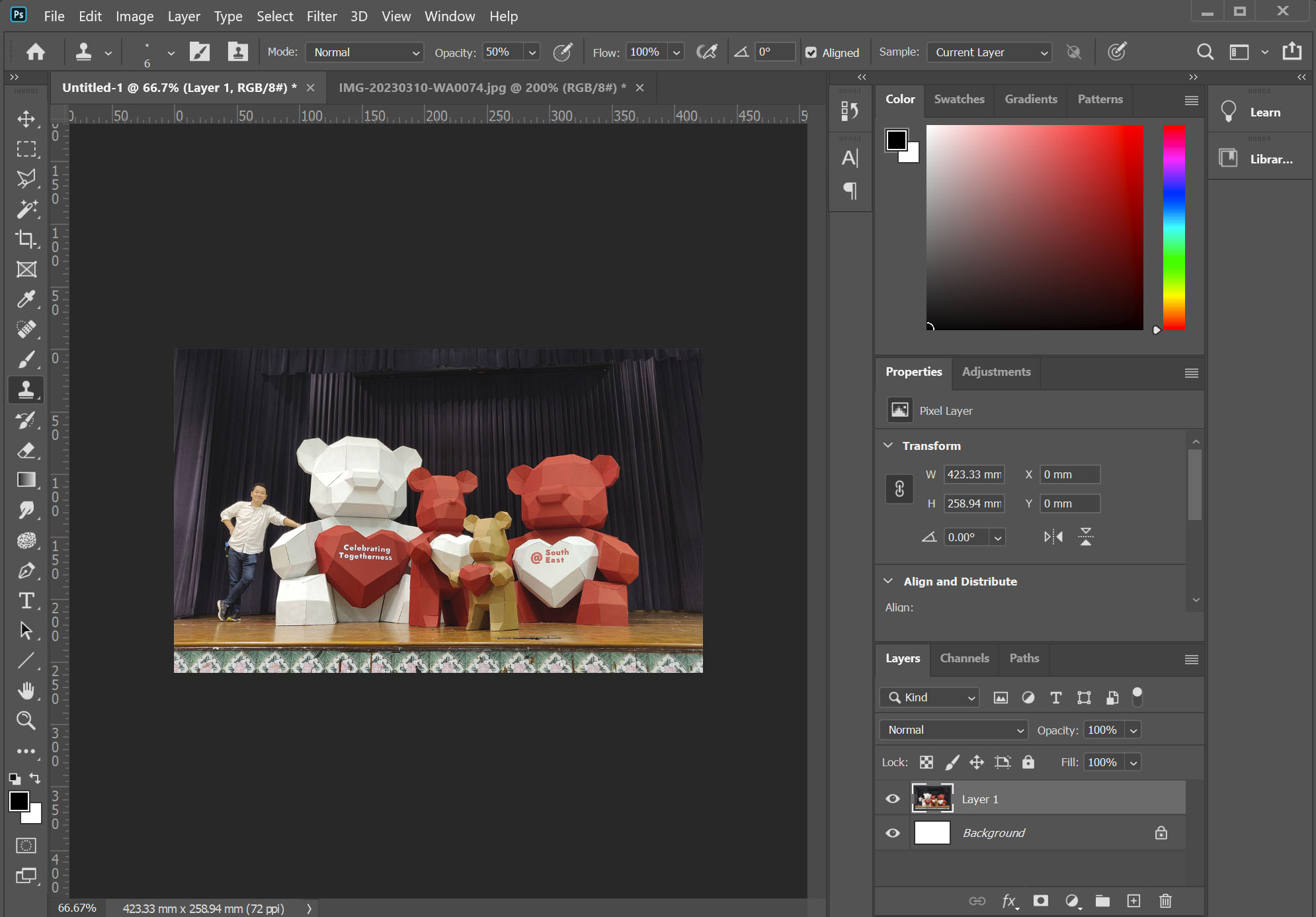Select the Move tool
This screenshot has width=1316, height=917.
click(x=26, y=119)
